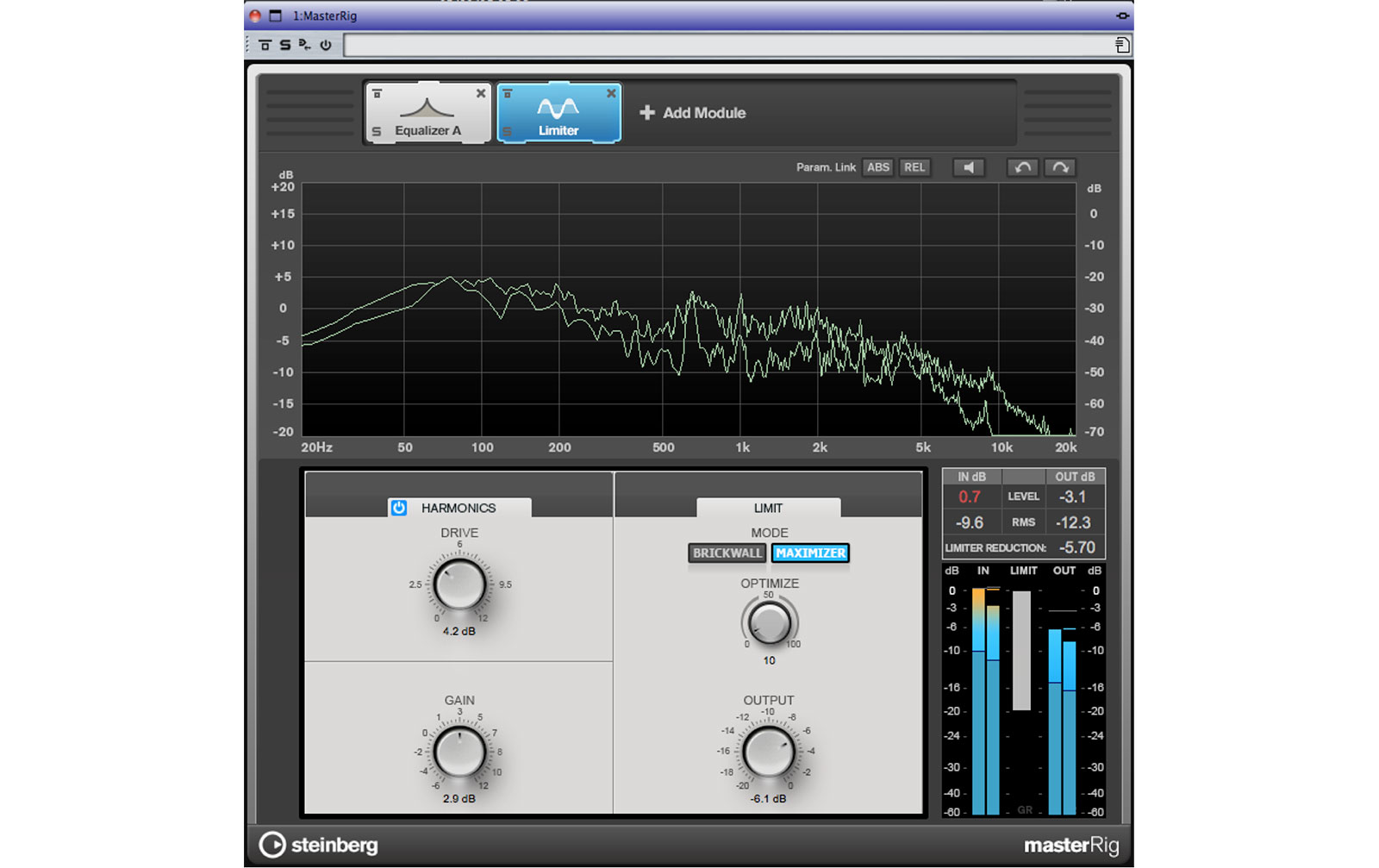Screen dimensions: 1379x868
Task: Bypass the Limiter module
Action: point(508,93)
